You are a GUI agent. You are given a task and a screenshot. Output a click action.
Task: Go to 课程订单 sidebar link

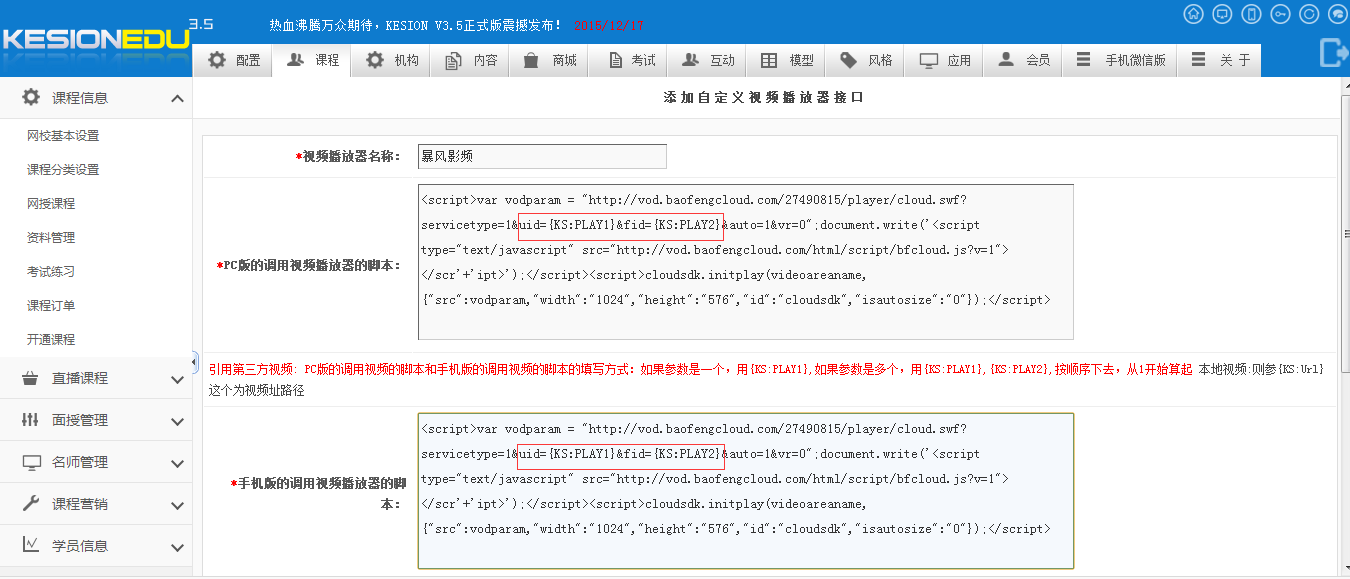(x=51, y=306)
